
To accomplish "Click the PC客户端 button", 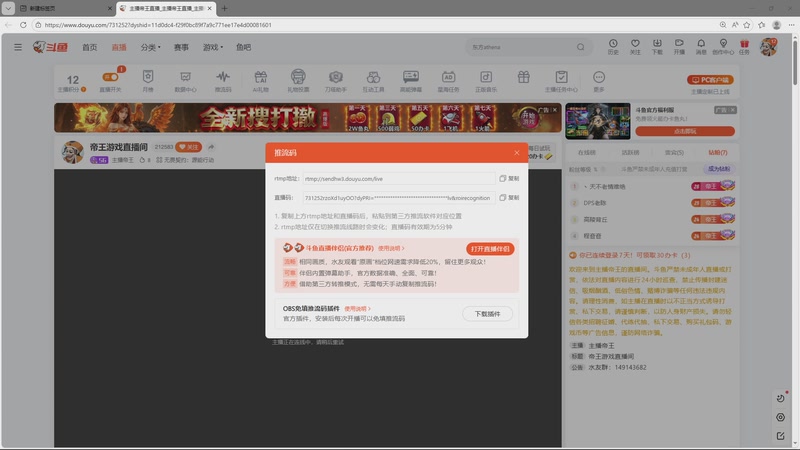I will [710, 80].
